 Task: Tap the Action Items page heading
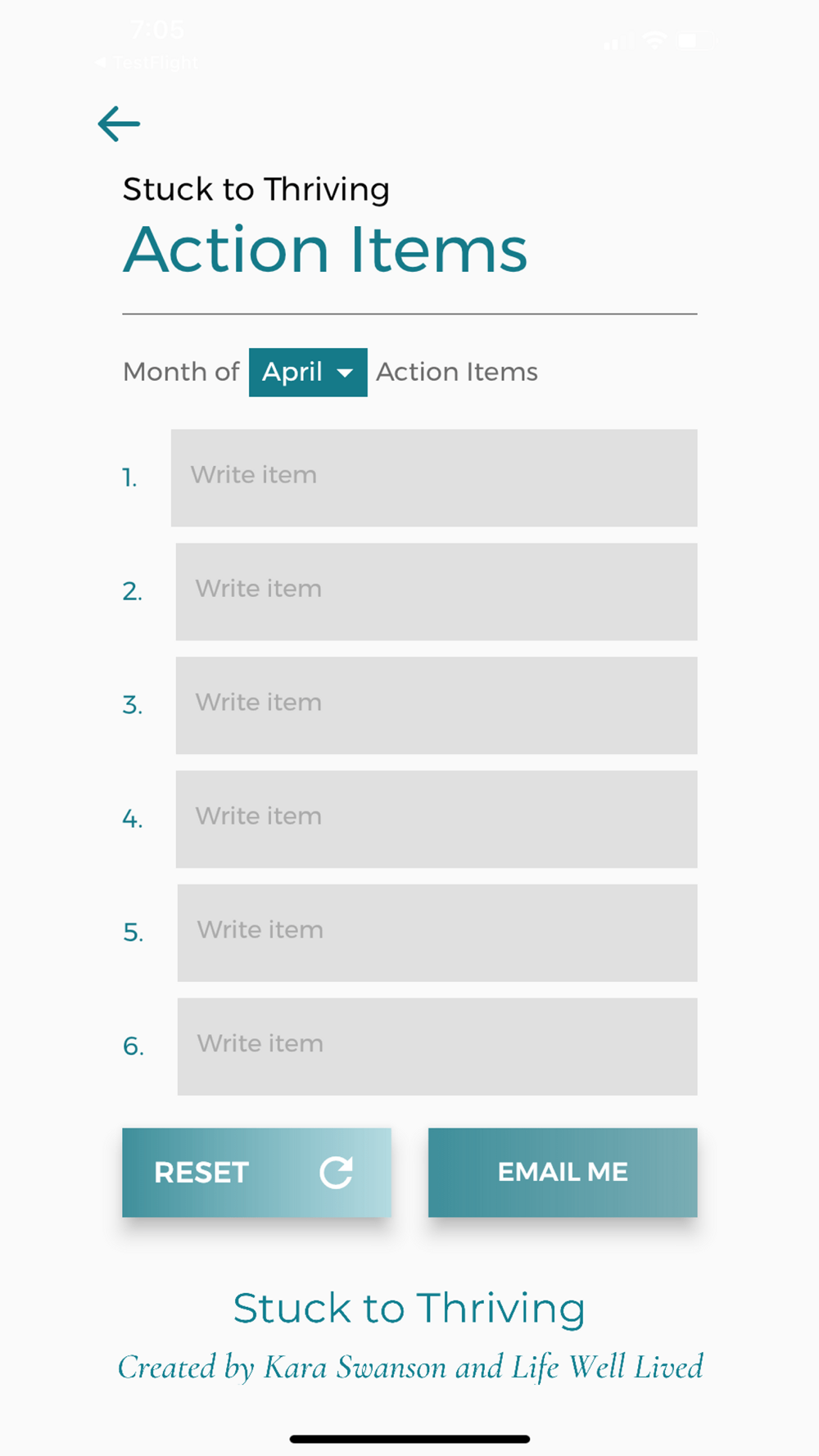[x=325, y=249]
